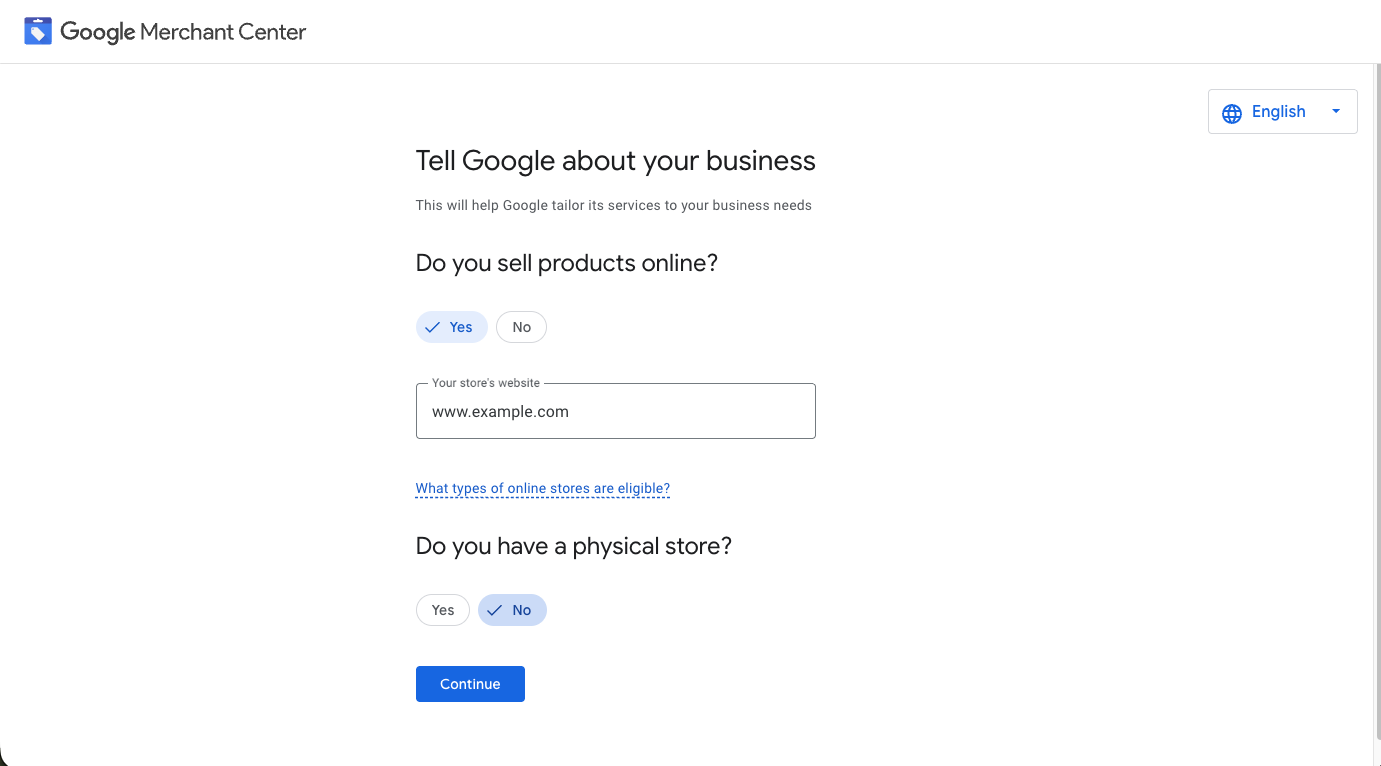Click the subtitle about tailoring Google services
1381x766 pixels.
[x=613, y=206]
